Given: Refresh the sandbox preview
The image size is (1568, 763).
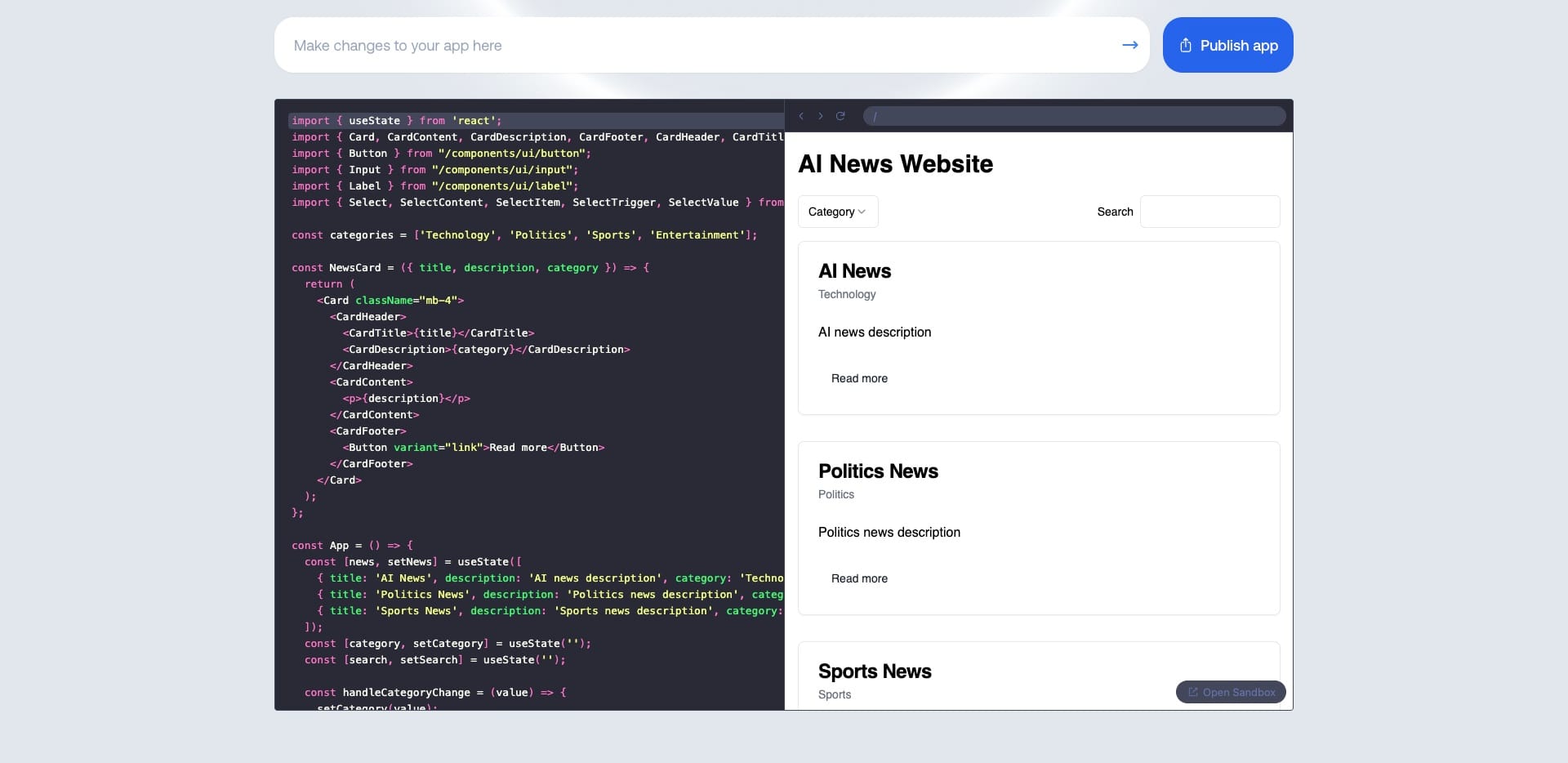Looking at the screenshot, I should 840,116.
